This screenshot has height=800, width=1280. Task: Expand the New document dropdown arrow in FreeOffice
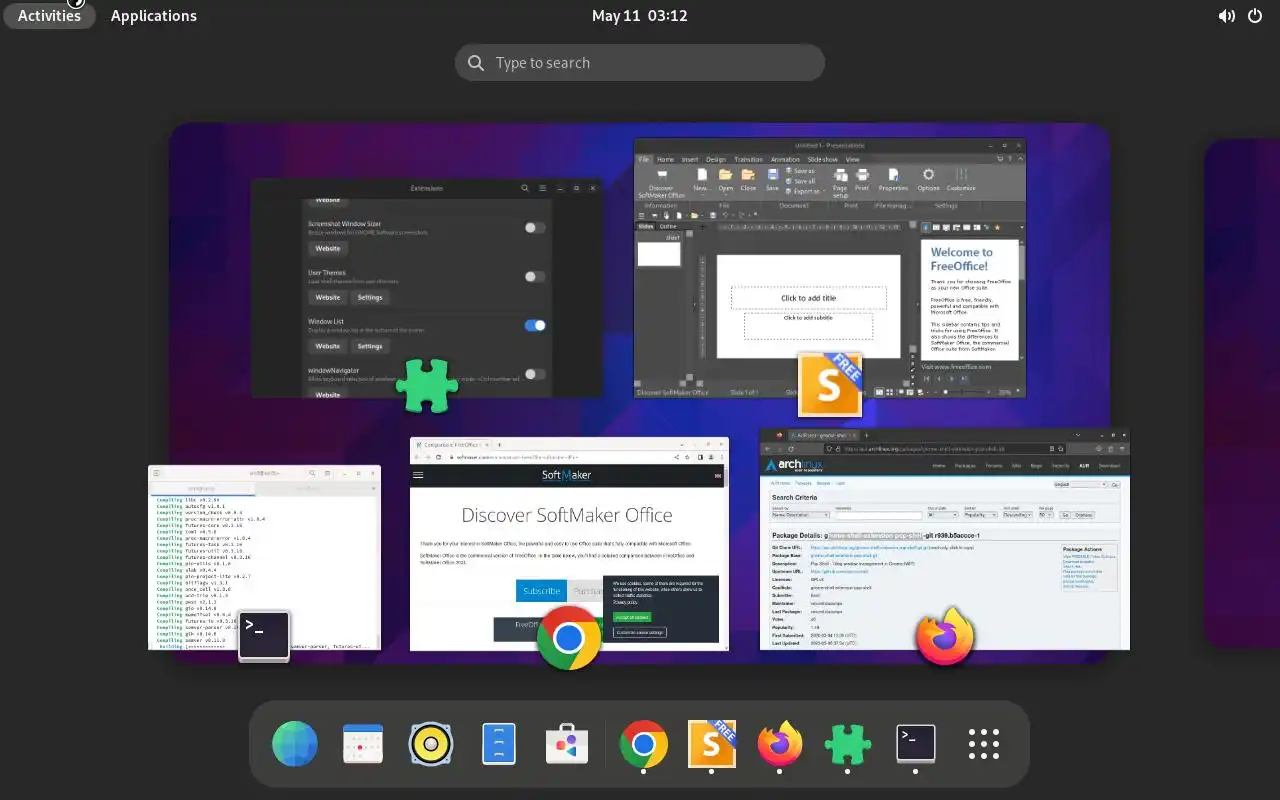click(x=702, y=195)
